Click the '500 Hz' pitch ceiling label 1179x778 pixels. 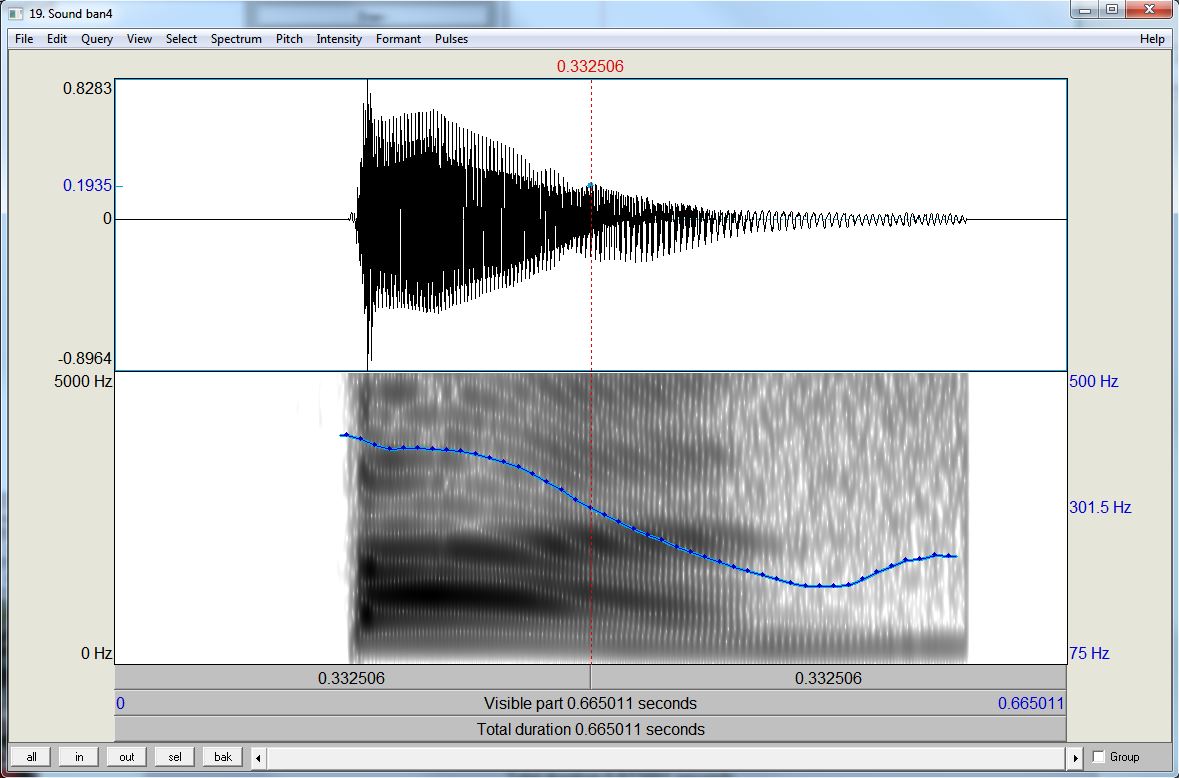point(1094,381)
